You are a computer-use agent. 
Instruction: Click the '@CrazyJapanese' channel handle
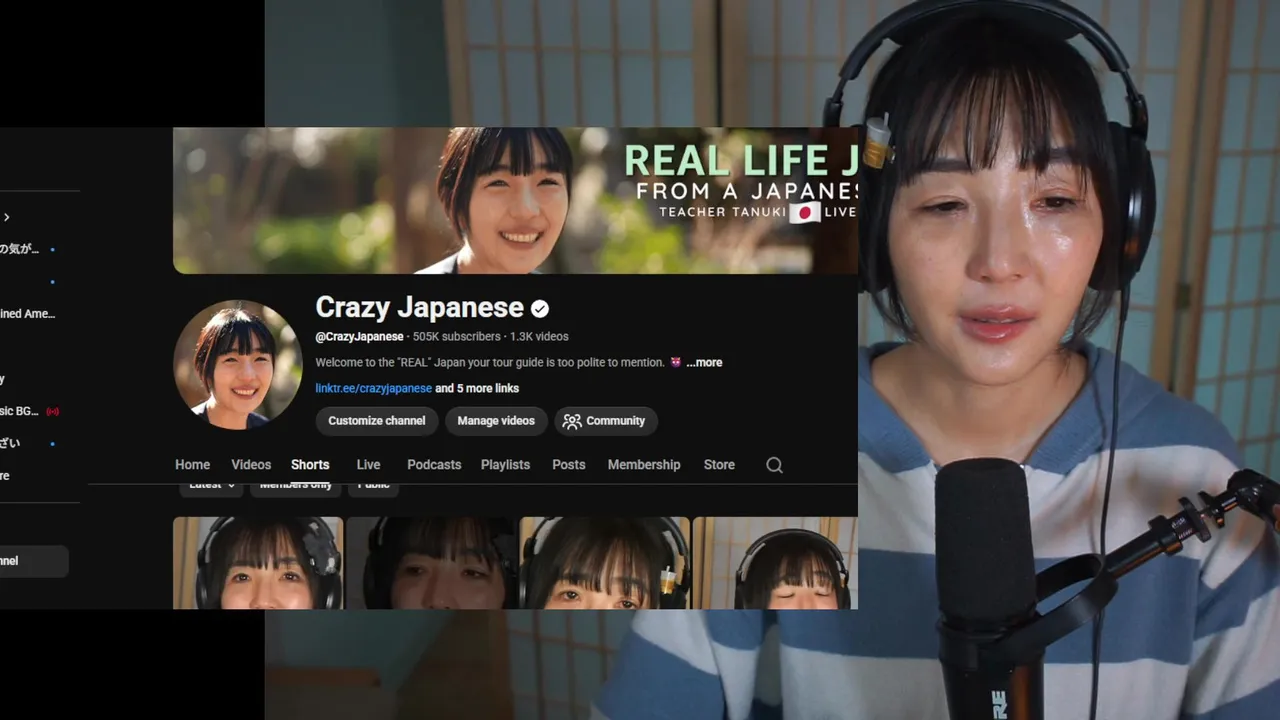pyautogui.click(x=360, y=337)
